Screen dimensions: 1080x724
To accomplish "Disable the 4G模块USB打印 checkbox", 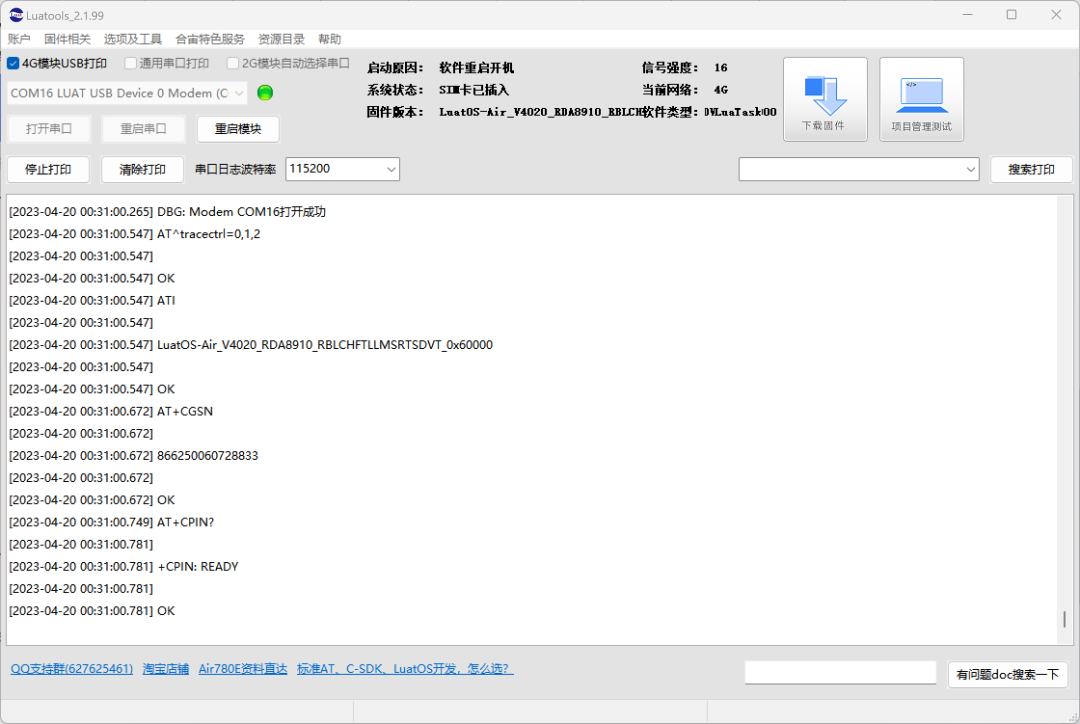I will [12, 63].
